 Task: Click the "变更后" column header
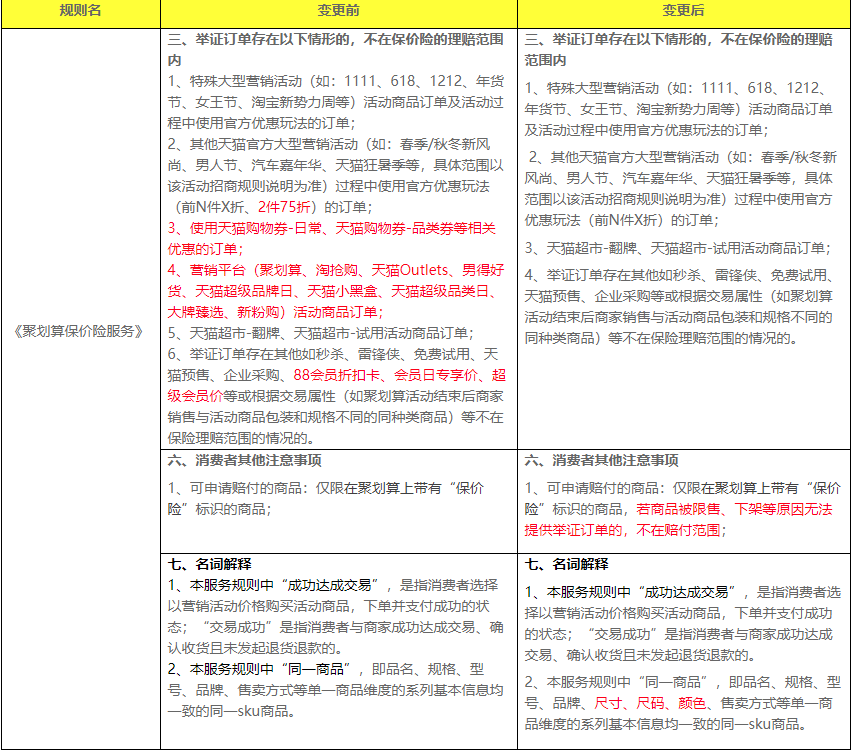(x=684, y=11)
